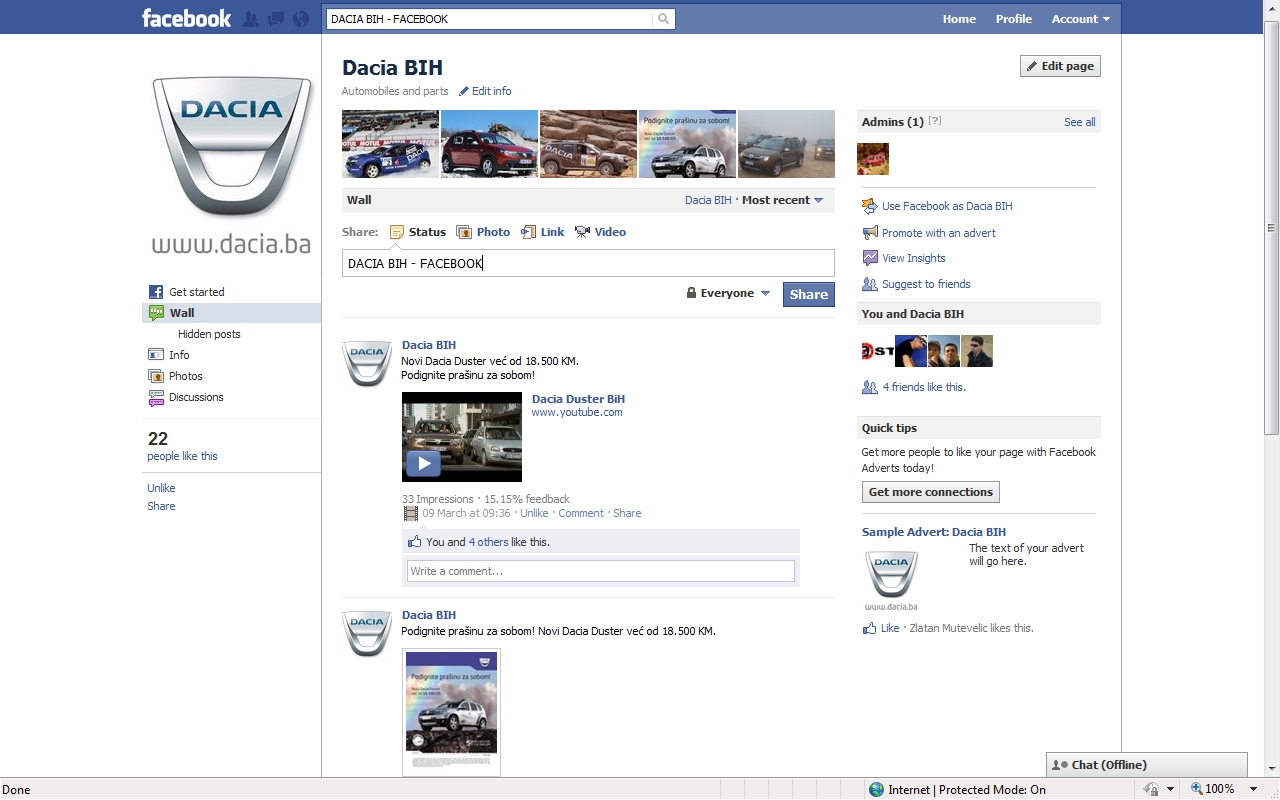The width and height of the screenshot is (1280, 800).
Task: Go to Home in top navigation
Action: coord(959,19)
